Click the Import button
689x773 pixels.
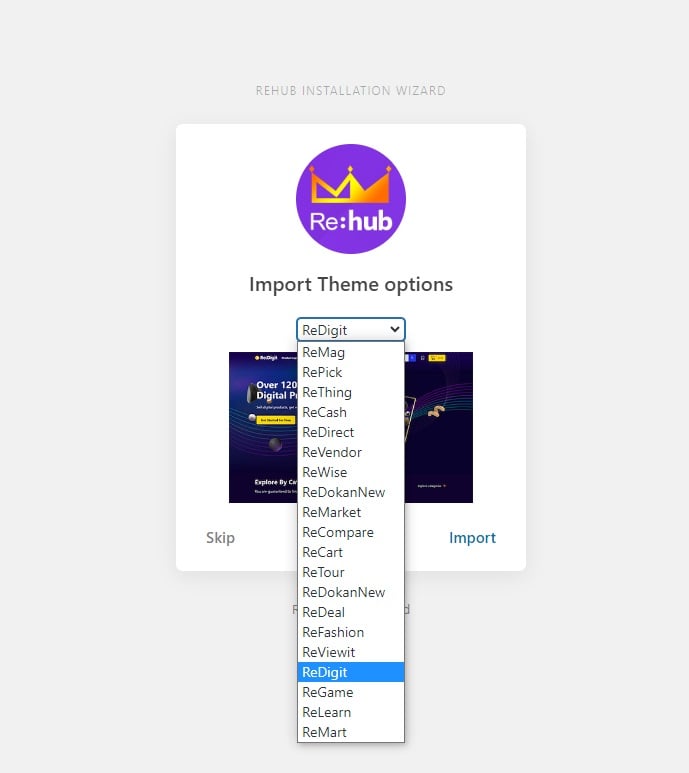coord(472,537)
